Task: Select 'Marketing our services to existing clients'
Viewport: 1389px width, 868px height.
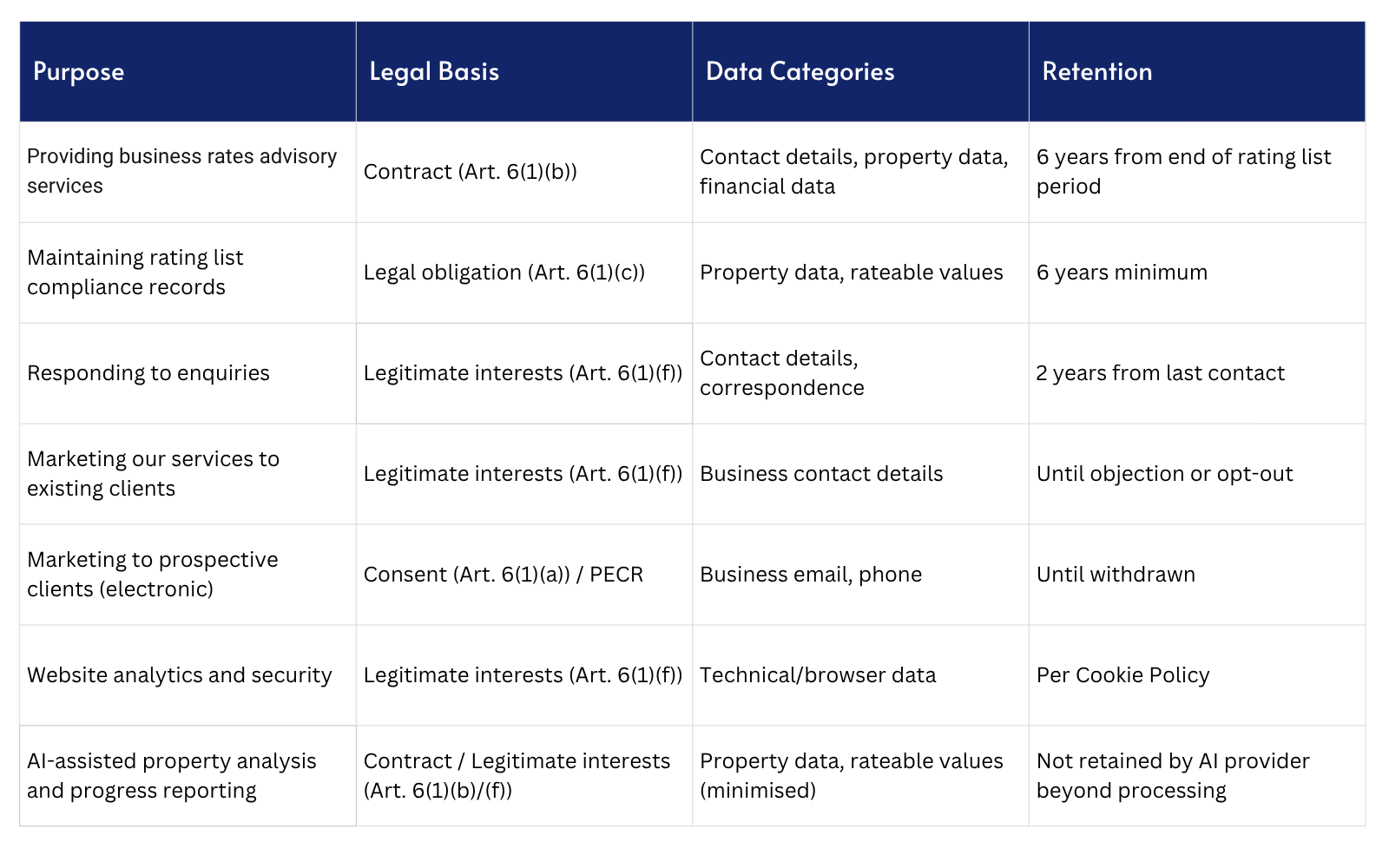Action: coord(188,474)
